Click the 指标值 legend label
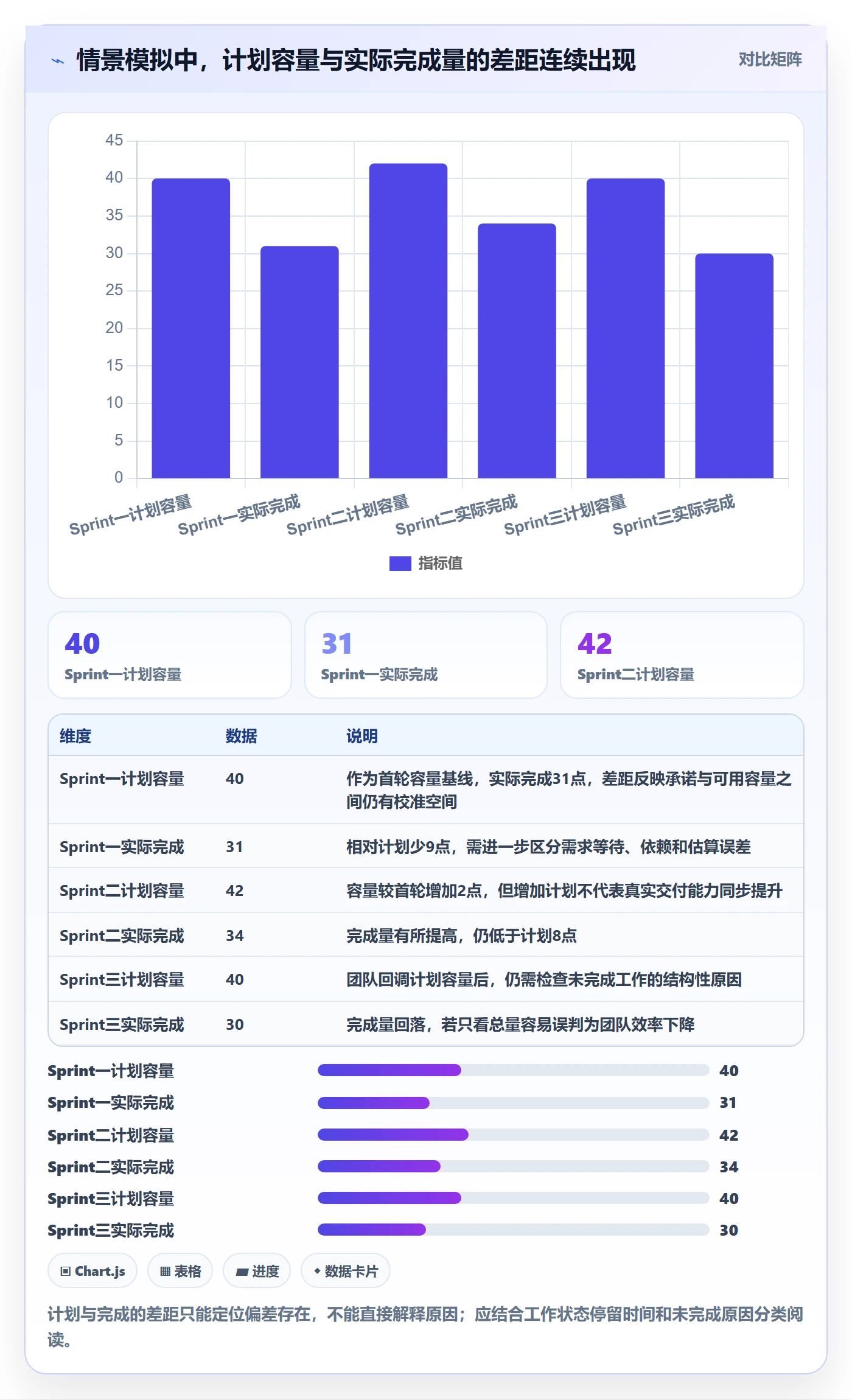Image resolution: width=852 pixels, height=1400 pixels. (x=440, y=563)
